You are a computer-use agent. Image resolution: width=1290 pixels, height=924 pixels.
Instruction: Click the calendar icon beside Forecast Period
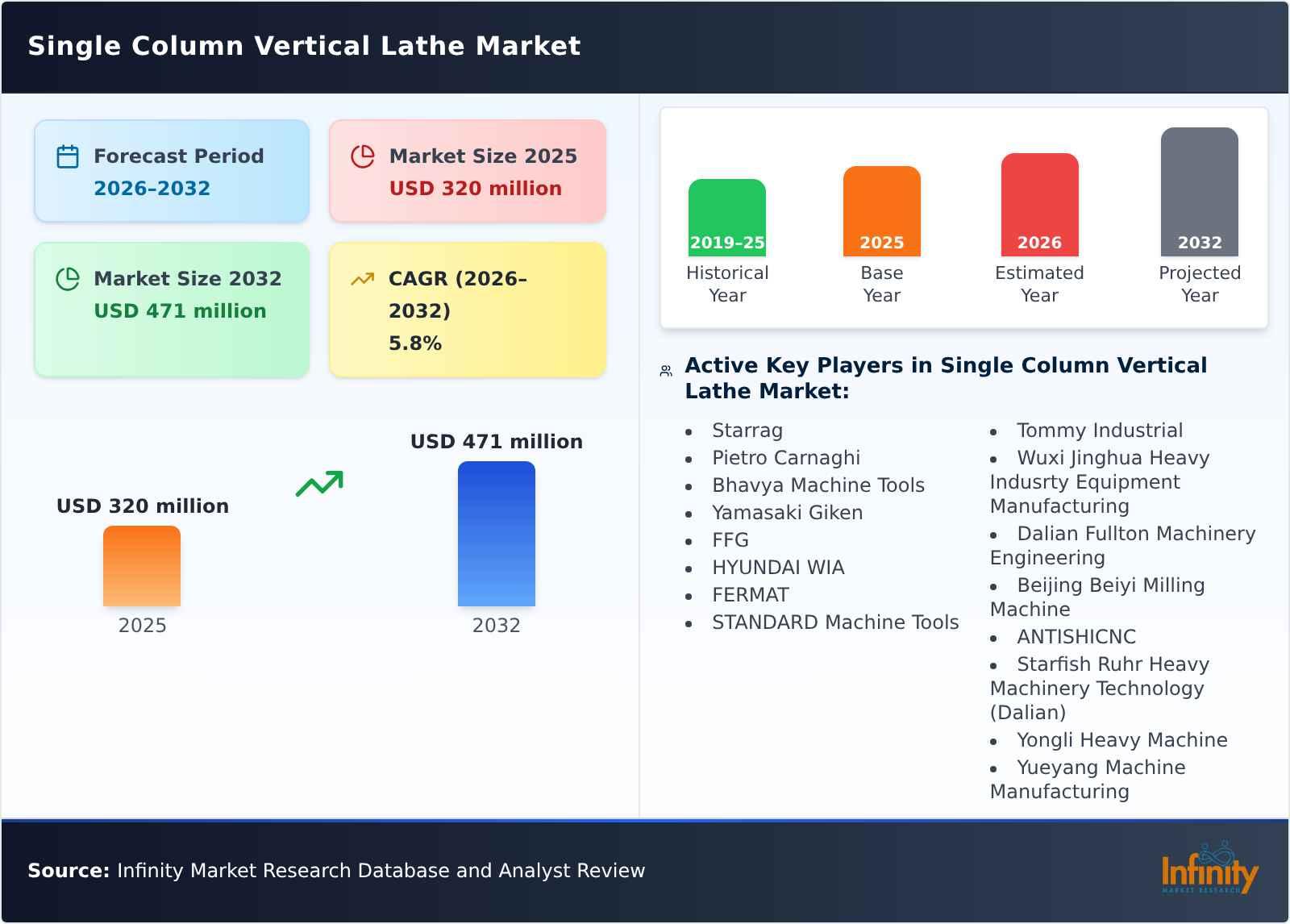pos(68,156)
